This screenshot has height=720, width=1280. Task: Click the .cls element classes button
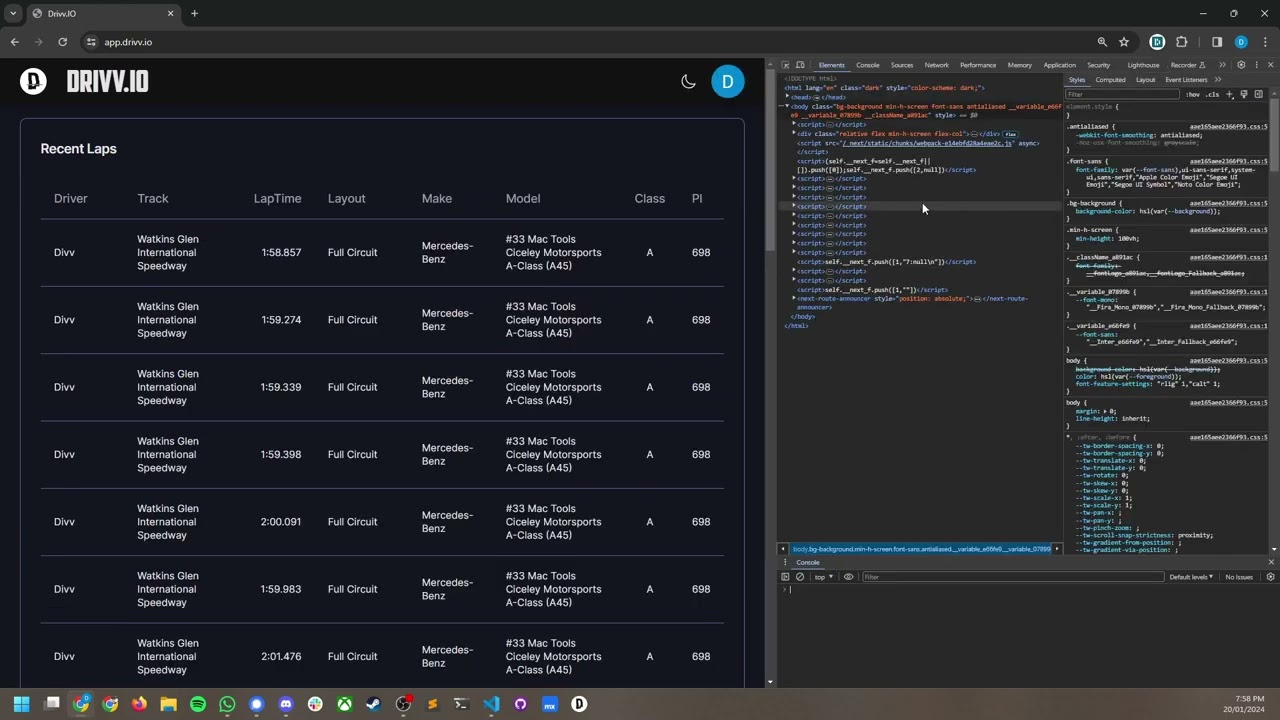pos(1212,95)
